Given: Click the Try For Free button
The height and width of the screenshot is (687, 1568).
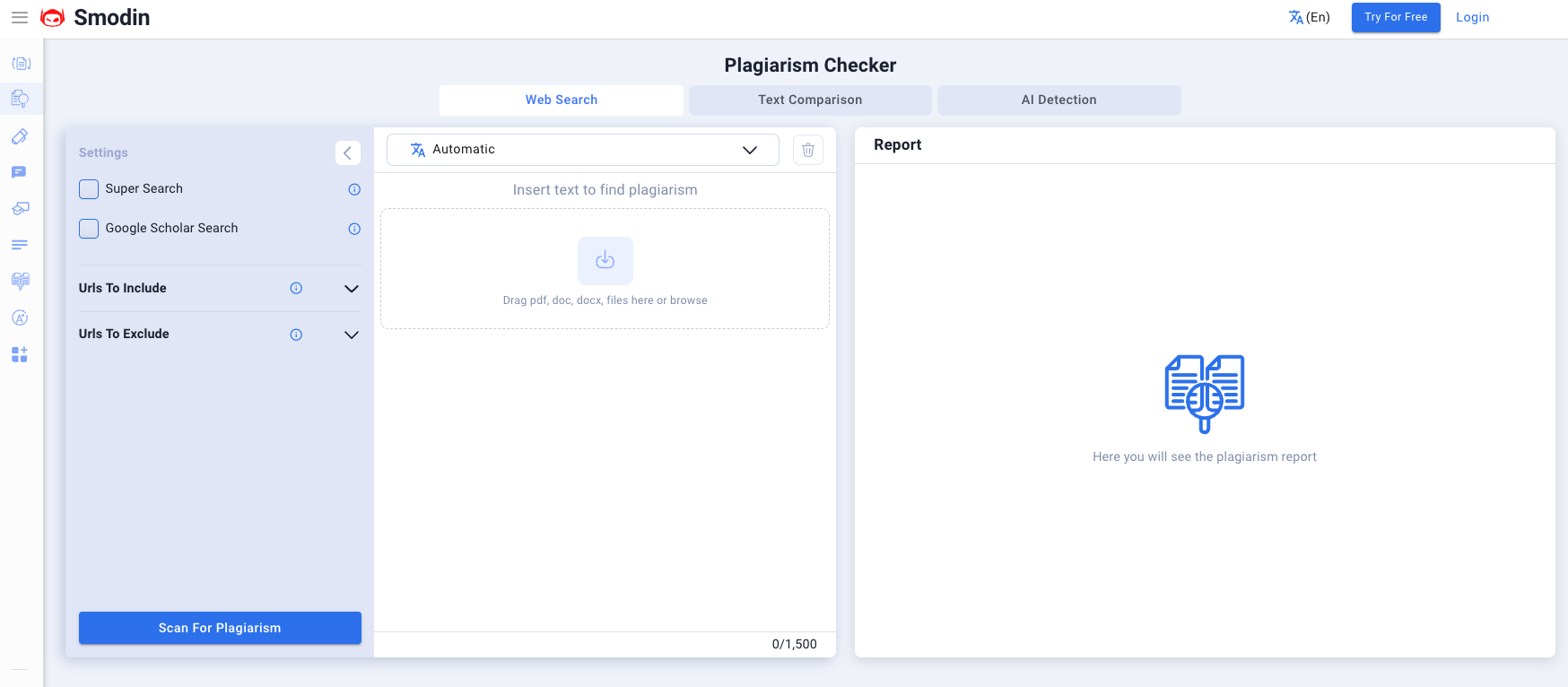Looking at the screenshot, I should pos(1396,17).
